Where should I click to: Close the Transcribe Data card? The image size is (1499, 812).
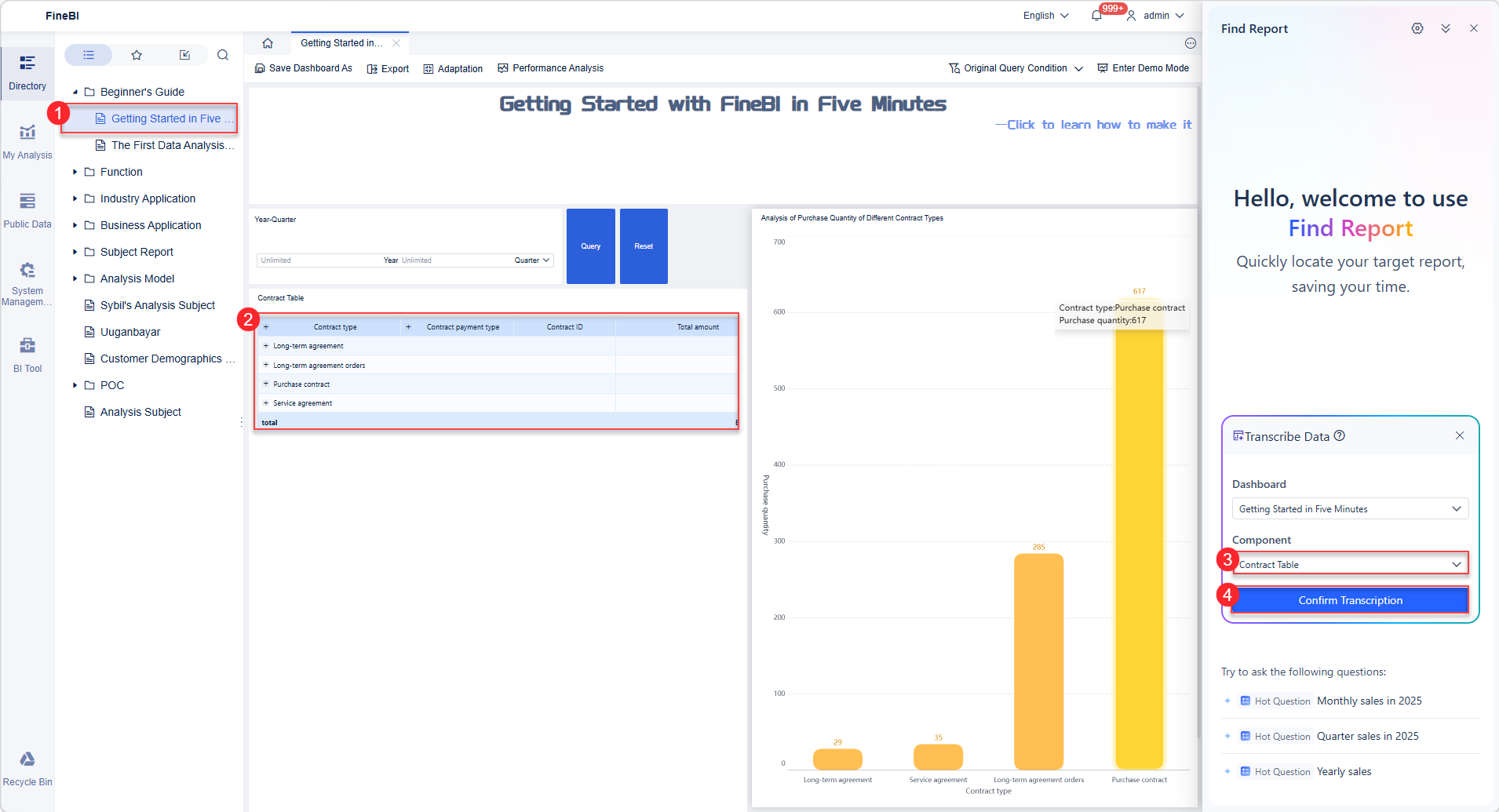pyautogui.click(x=1460, y=435)
